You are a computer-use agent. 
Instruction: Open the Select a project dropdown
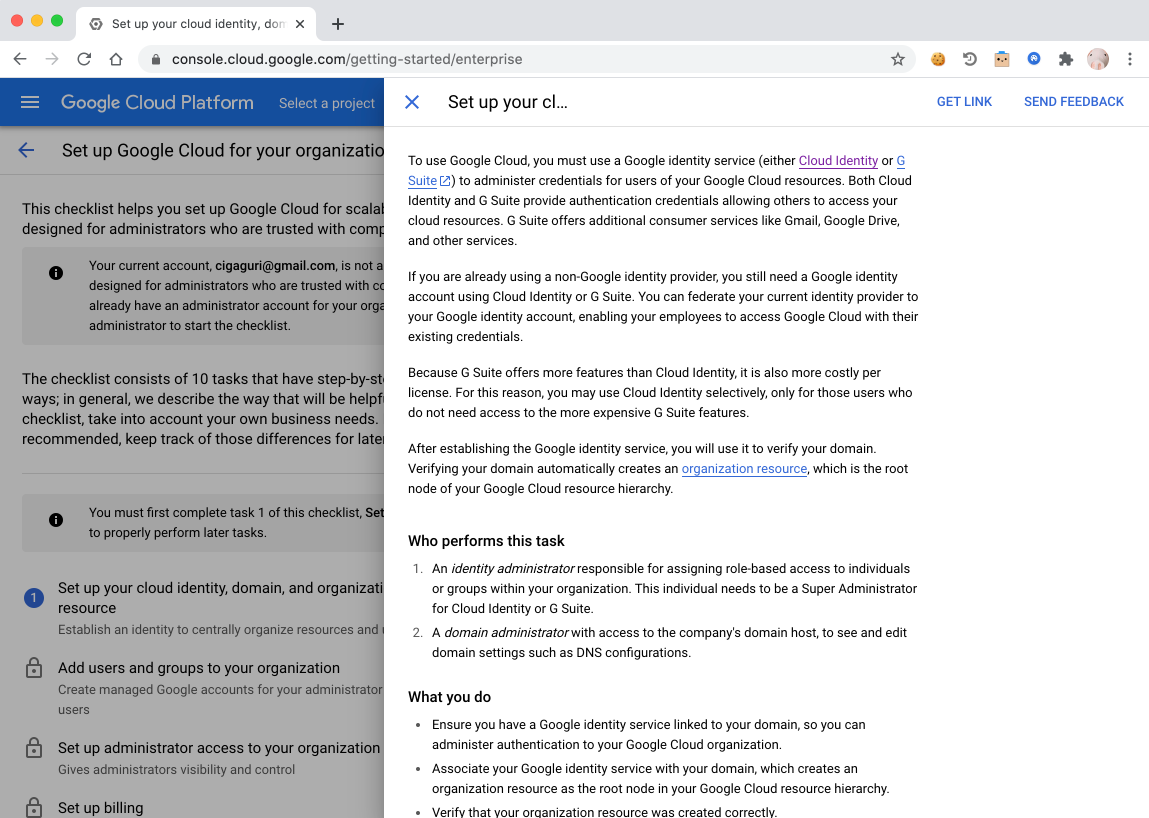coord(327,103)
